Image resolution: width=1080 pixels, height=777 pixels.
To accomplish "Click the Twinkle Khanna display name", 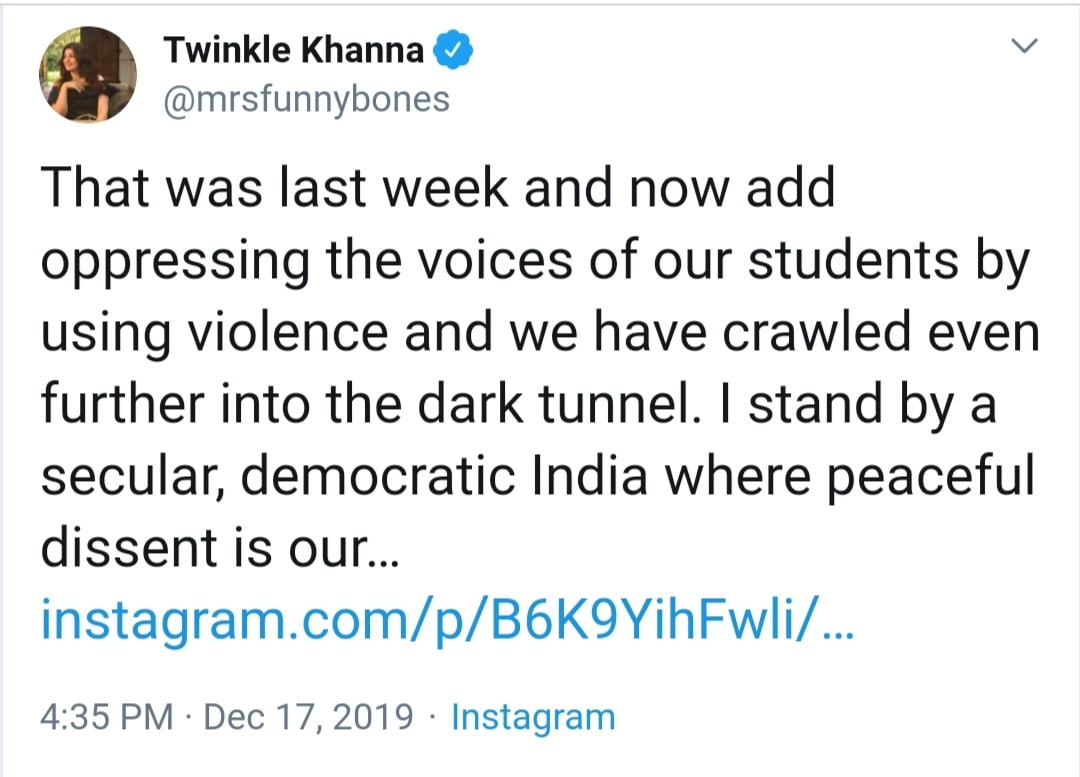I will (292, 50).
